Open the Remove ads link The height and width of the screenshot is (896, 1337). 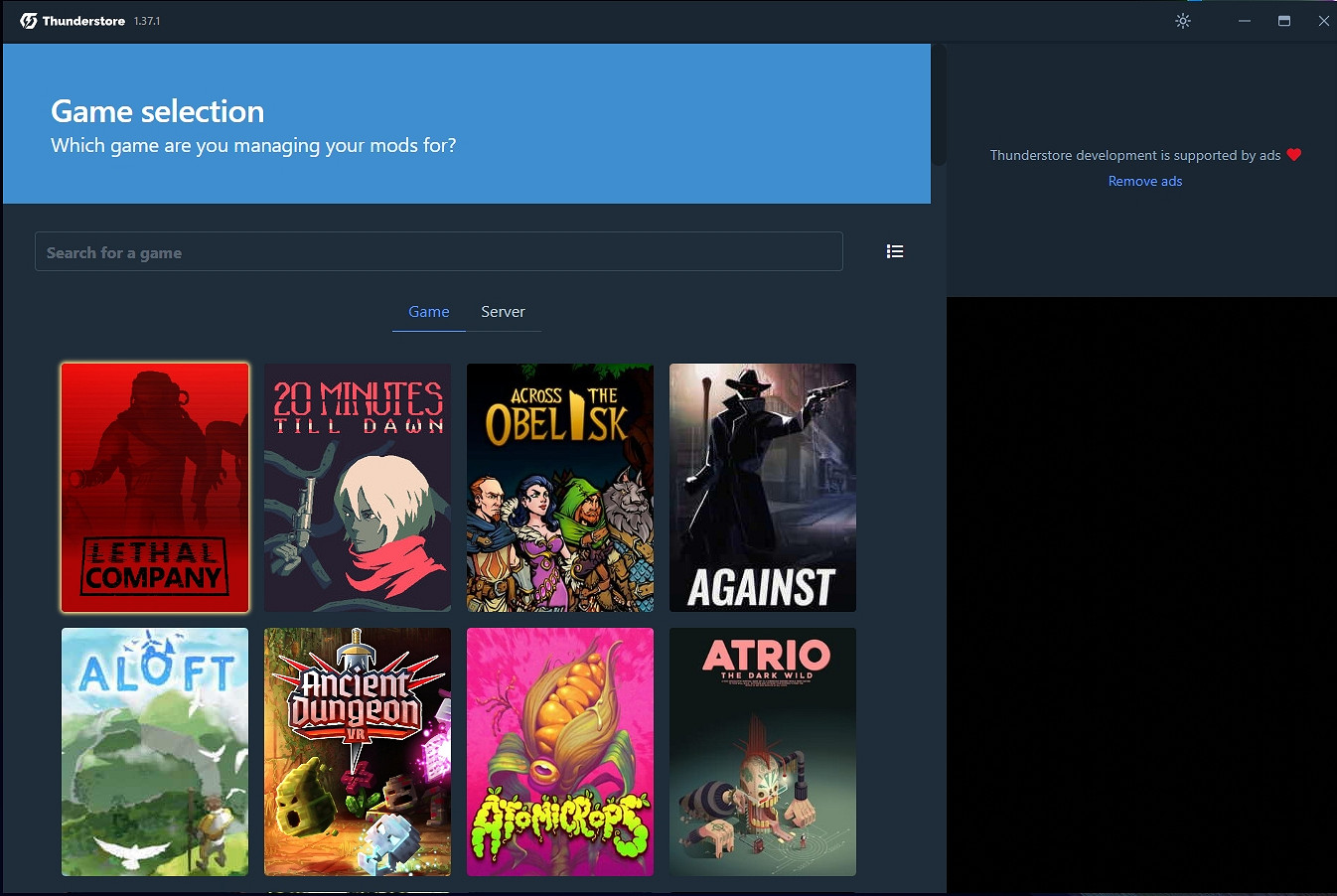(1144, 181)
